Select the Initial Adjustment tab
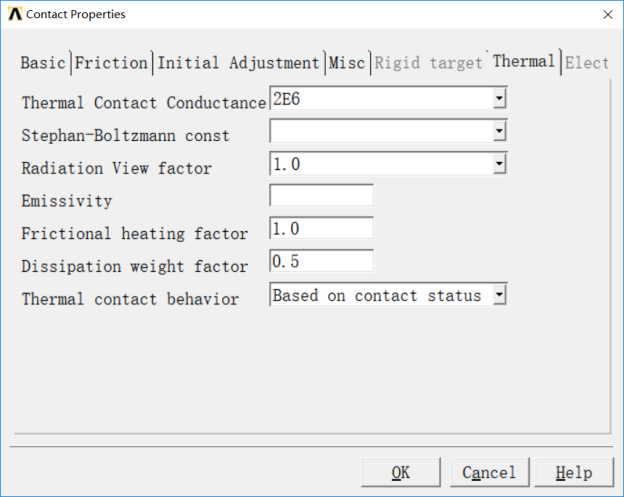 pos(238,63)
